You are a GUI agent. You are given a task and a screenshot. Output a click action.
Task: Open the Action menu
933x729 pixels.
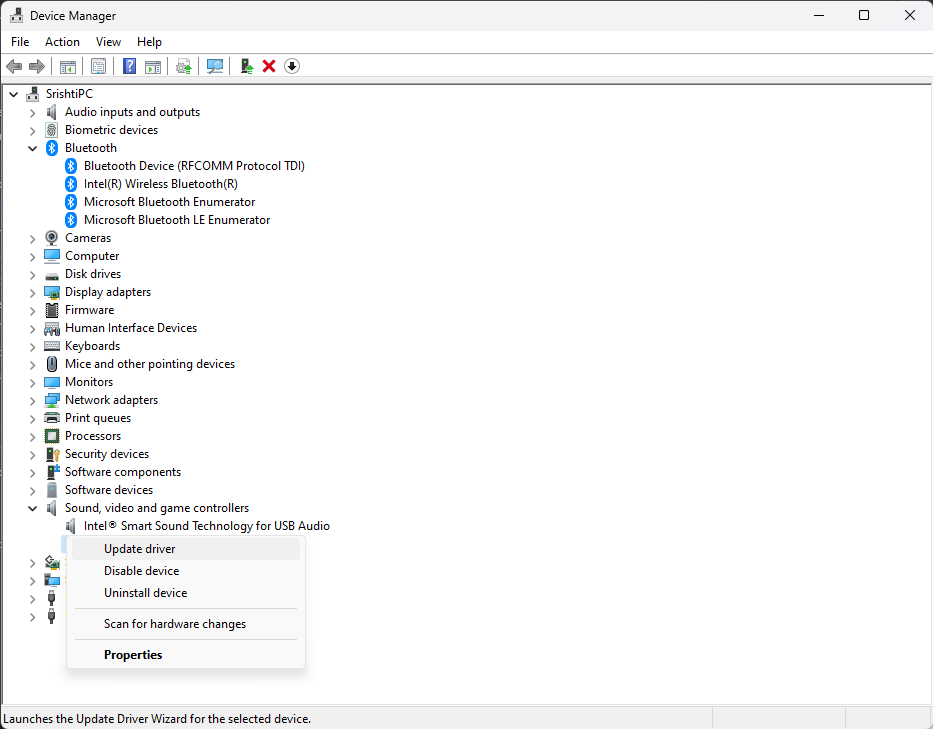62,42
